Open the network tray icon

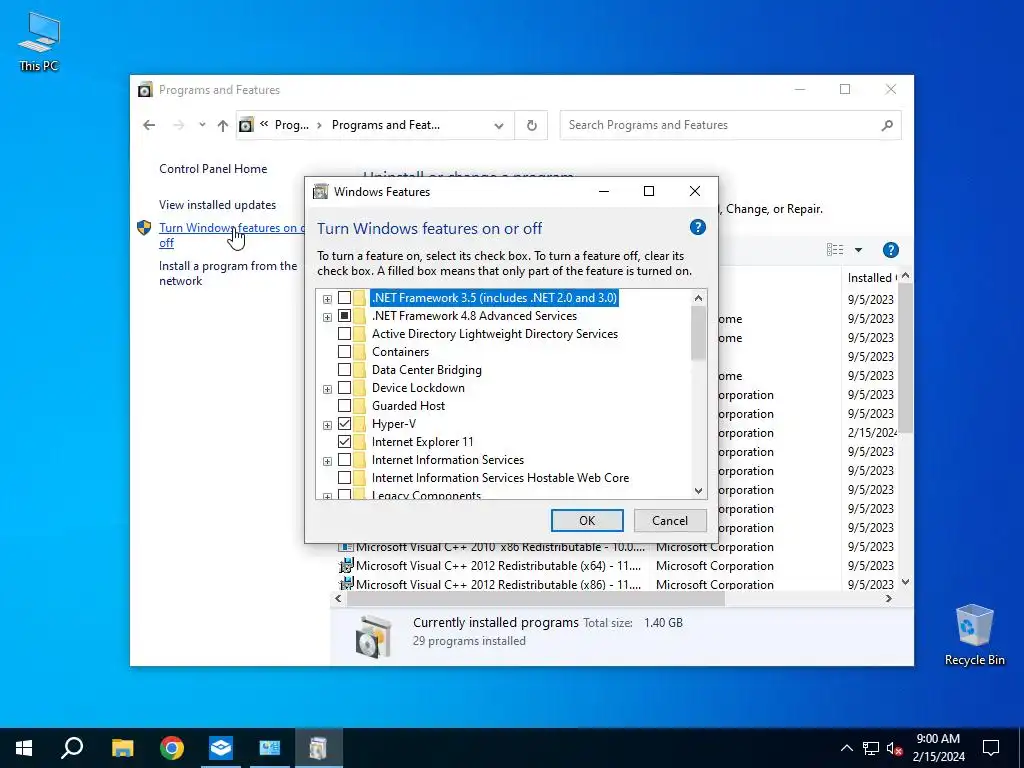[x=871, y=748]
